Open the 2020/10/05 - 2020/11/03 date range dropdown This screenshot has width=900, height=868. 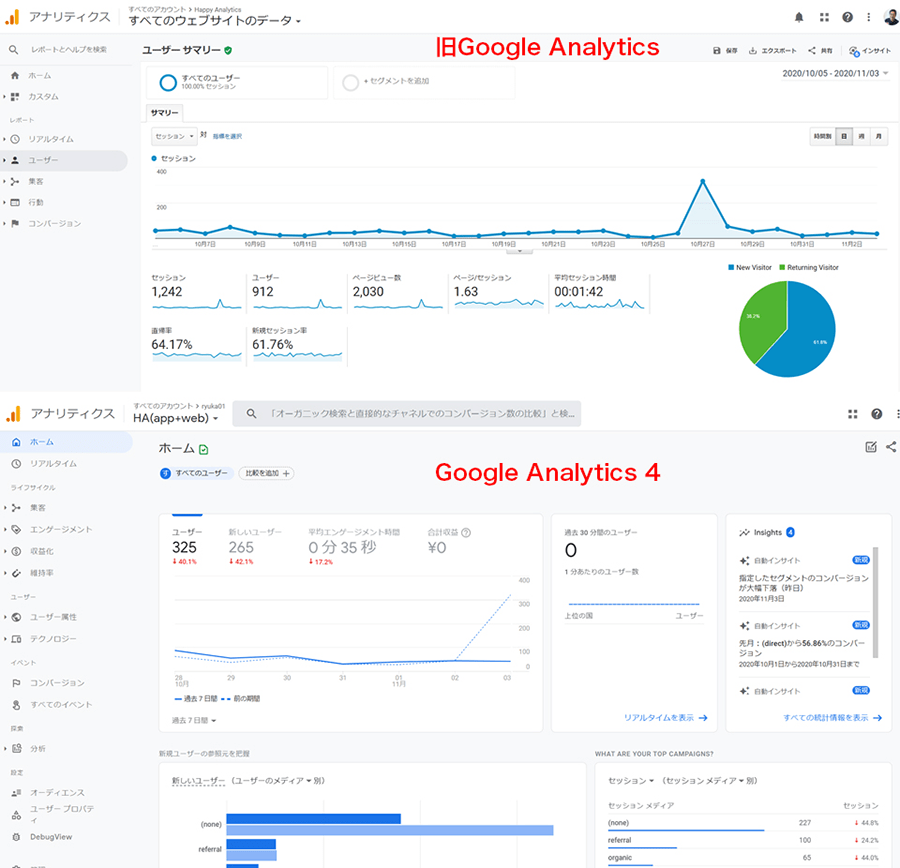835,73
